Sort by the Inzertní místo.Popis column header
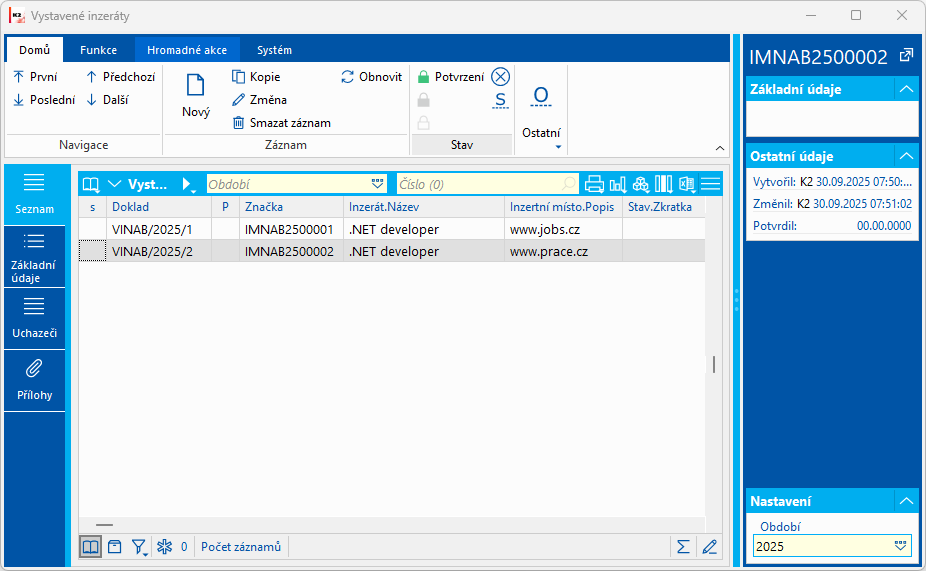Image resolution: width=926 pixels, height=571 pixels. click(563, 207)
